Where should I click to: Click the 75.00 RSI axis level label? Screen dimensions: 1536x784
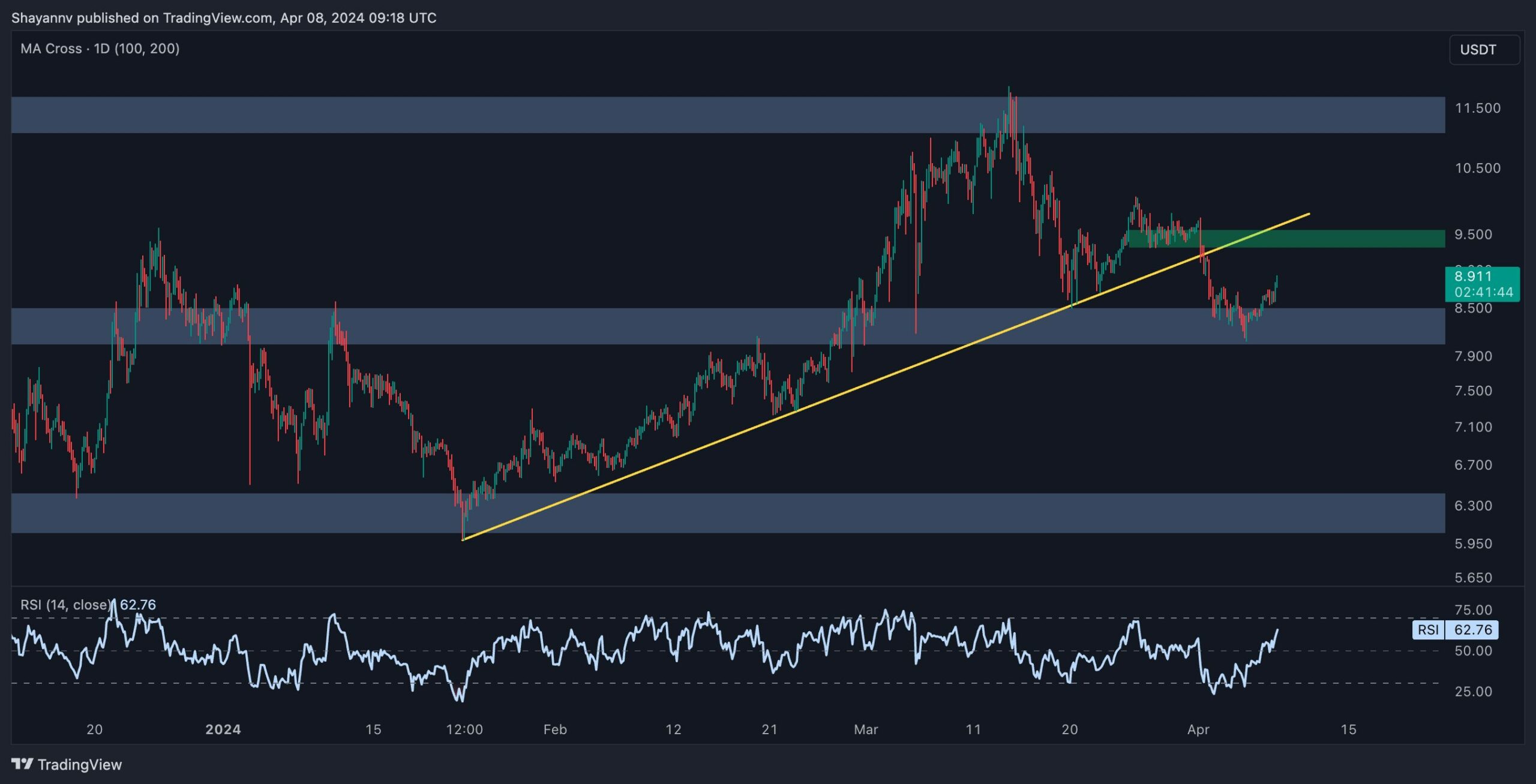tap(1473, 610)
